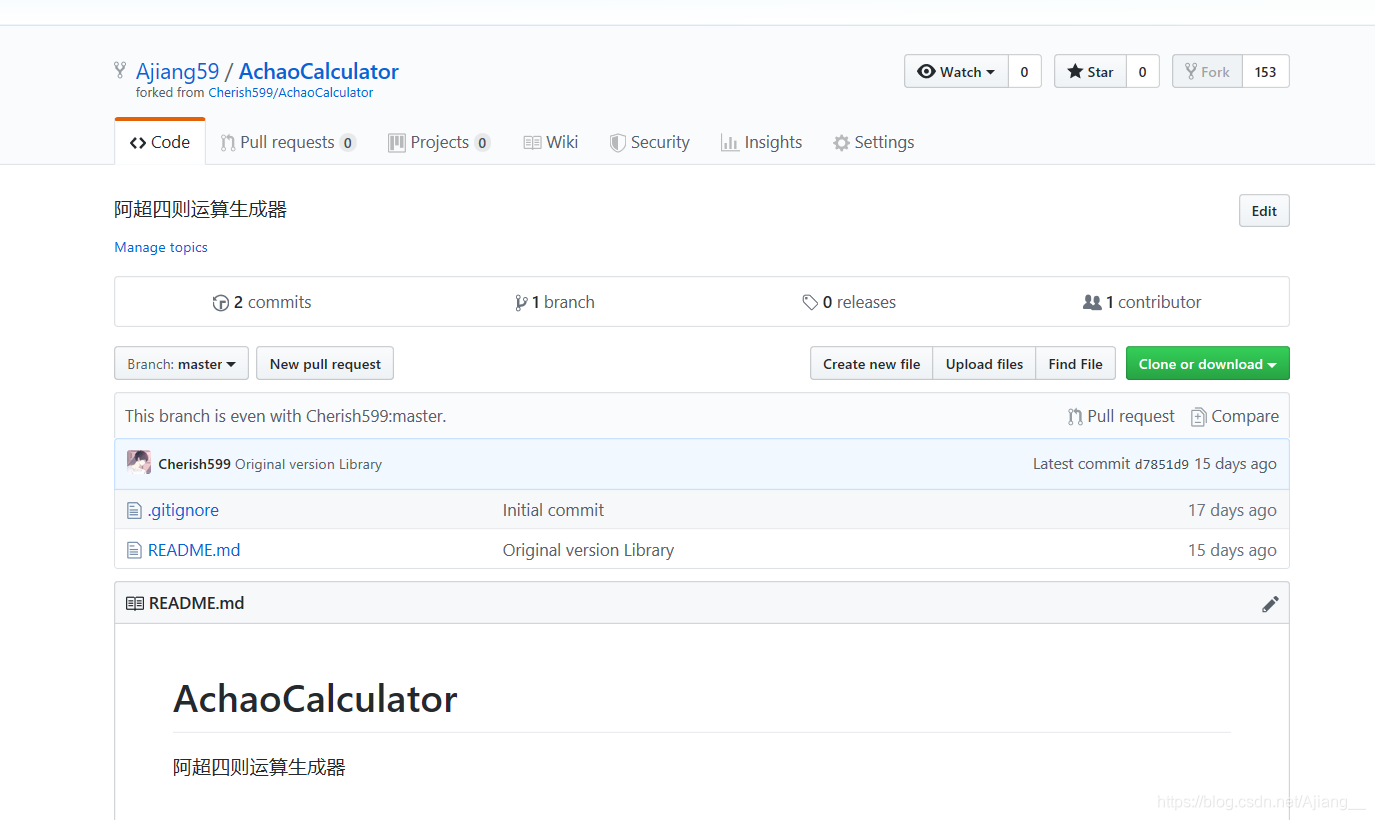
Task: Open the Watch dropdown button
Action: (x=956, y=72)
